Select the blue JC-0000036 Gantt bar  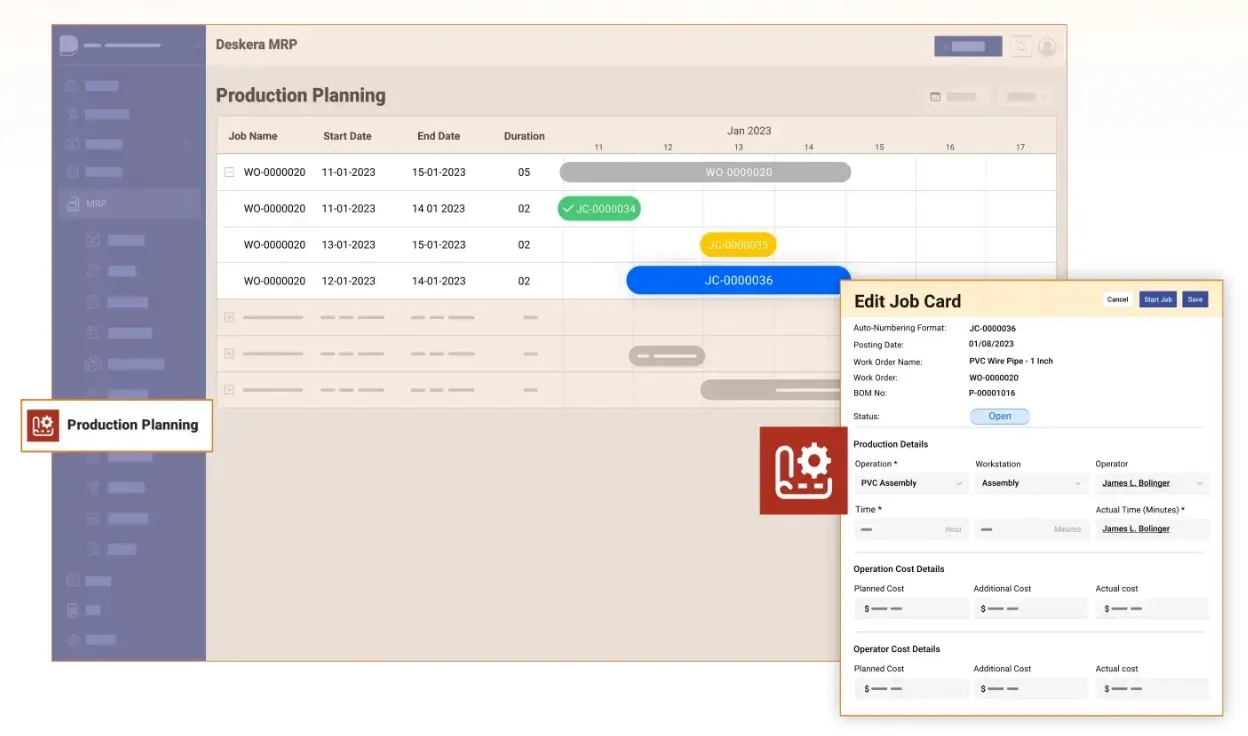coord(738,280)
